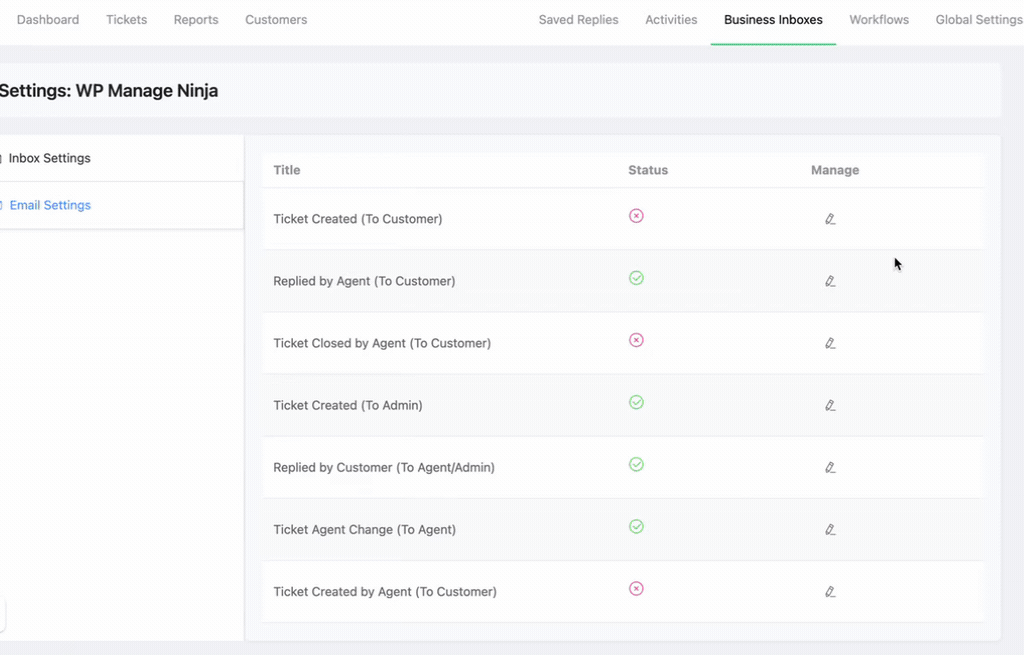Click the "Settings: WP Manage Ninja" heading
Image resolution: width=1024 pixels, height=655 pixels.
(x=108, y=90)
